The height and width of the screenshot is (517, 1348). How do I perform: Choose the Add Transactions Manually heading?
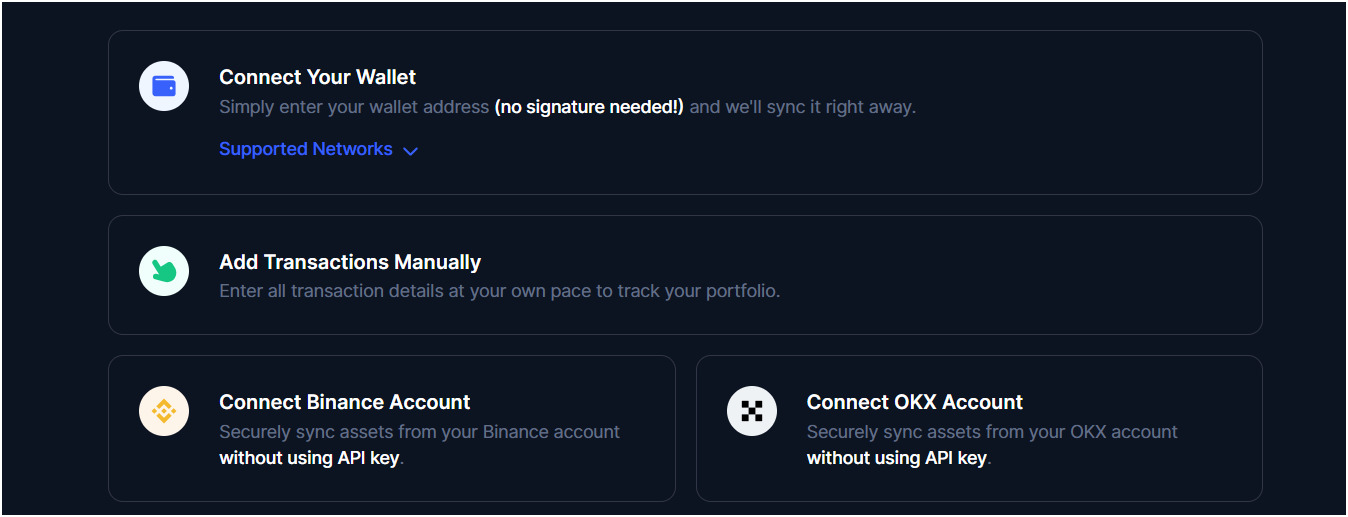(350, 262)
